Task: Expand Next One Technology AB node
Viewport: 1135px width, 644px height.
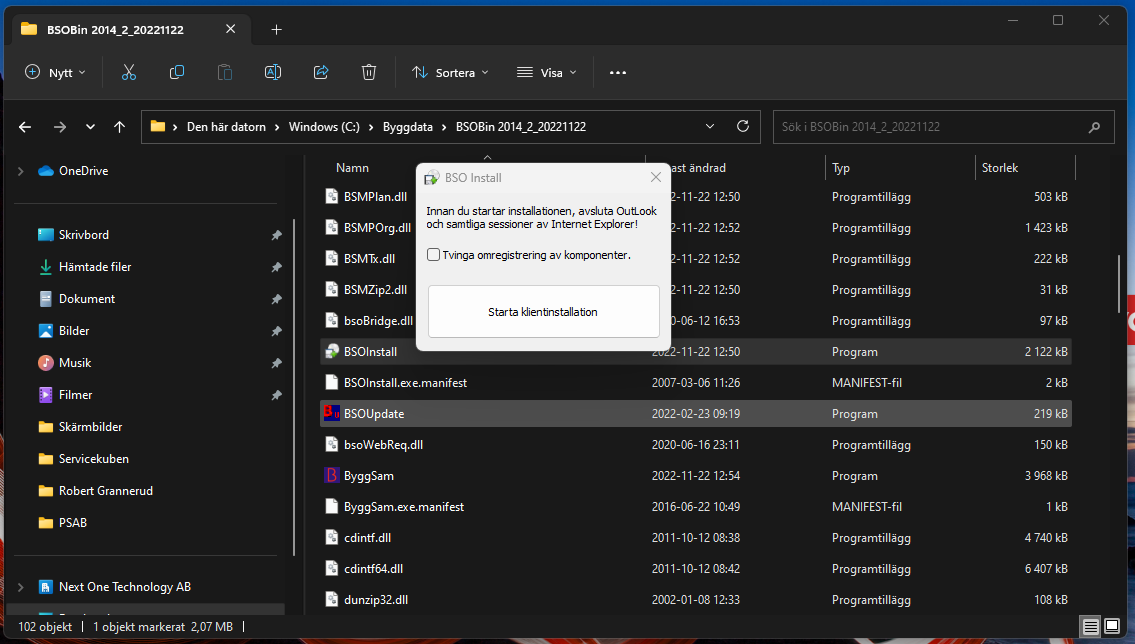Action: coord(21,587)
